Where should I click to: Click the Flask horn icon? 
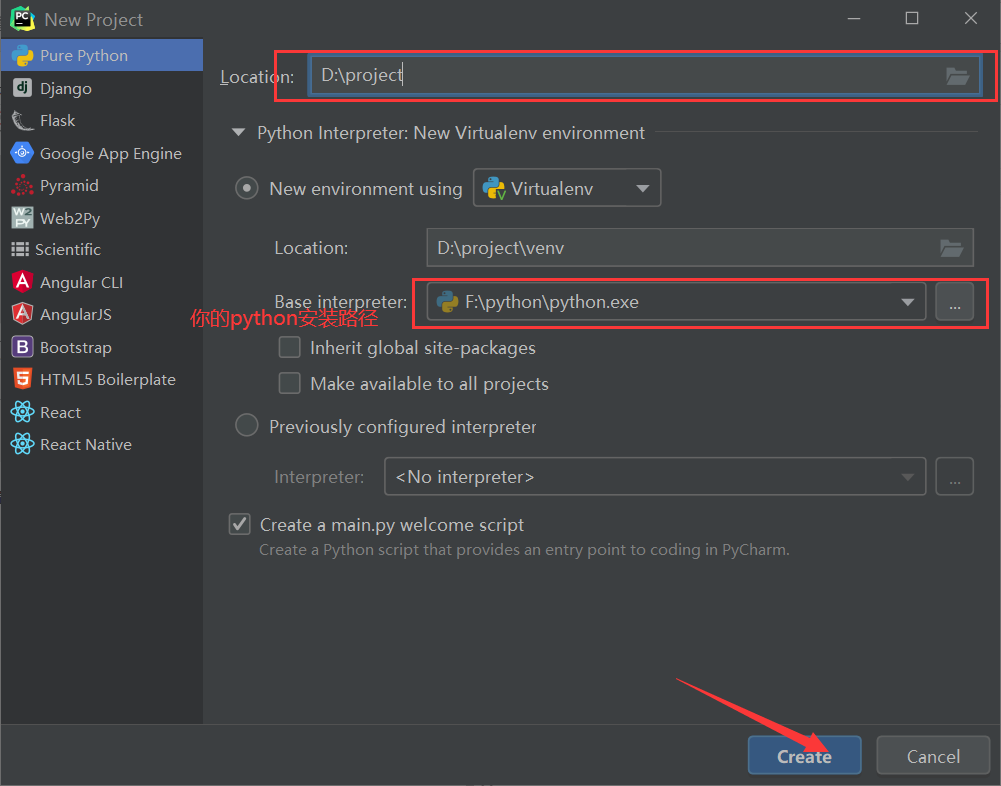[22, 120]
